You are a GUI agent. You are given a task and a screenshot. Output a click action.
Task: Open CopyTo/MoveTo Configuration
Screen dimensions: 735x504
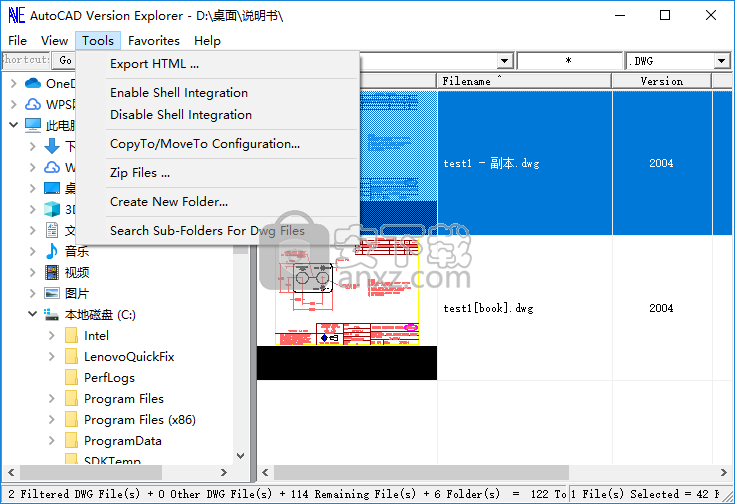pos(218,144)
